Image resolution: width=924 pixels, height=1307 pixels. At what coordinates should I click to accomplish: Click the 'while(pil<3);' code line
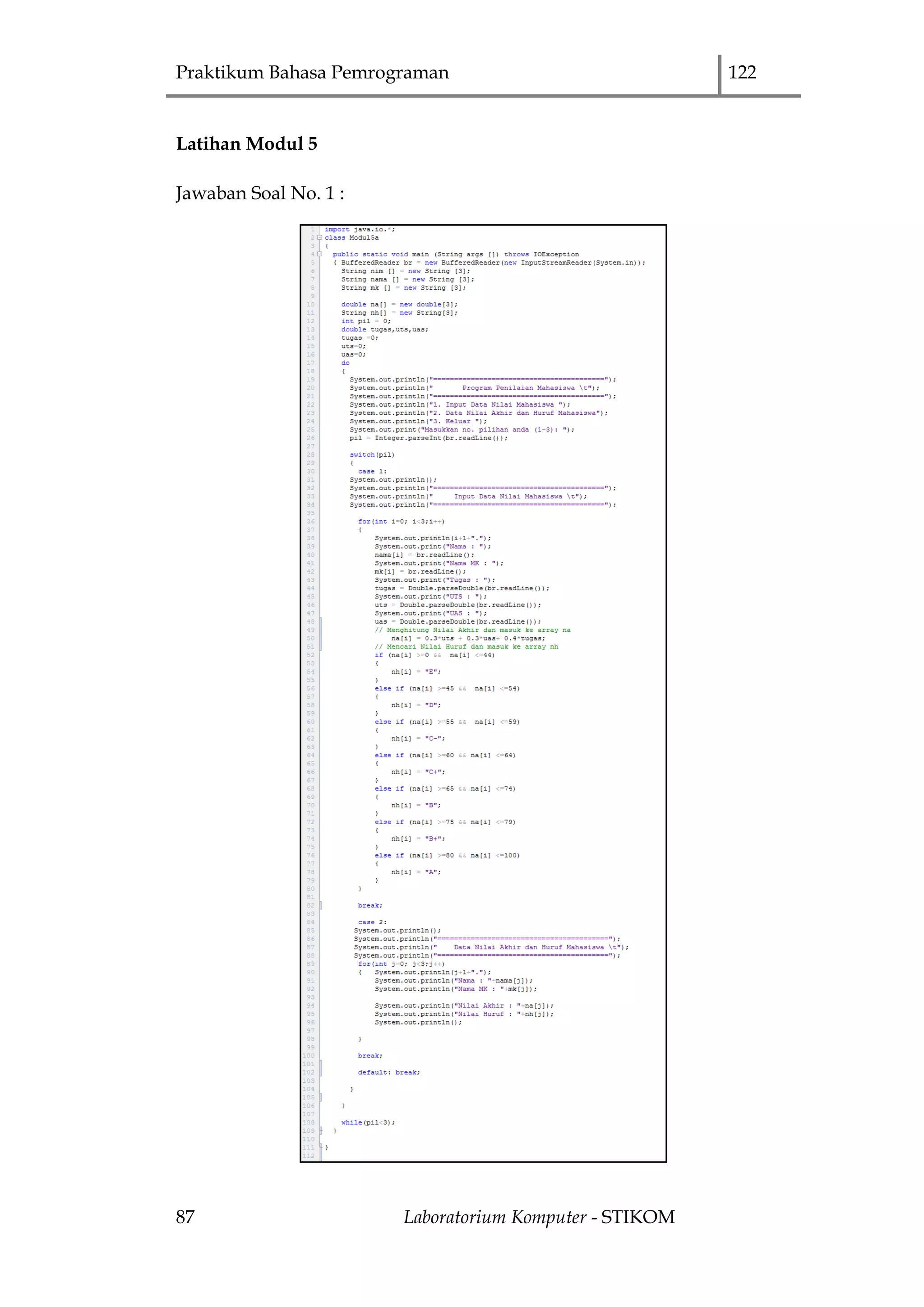pos(368,1122)
